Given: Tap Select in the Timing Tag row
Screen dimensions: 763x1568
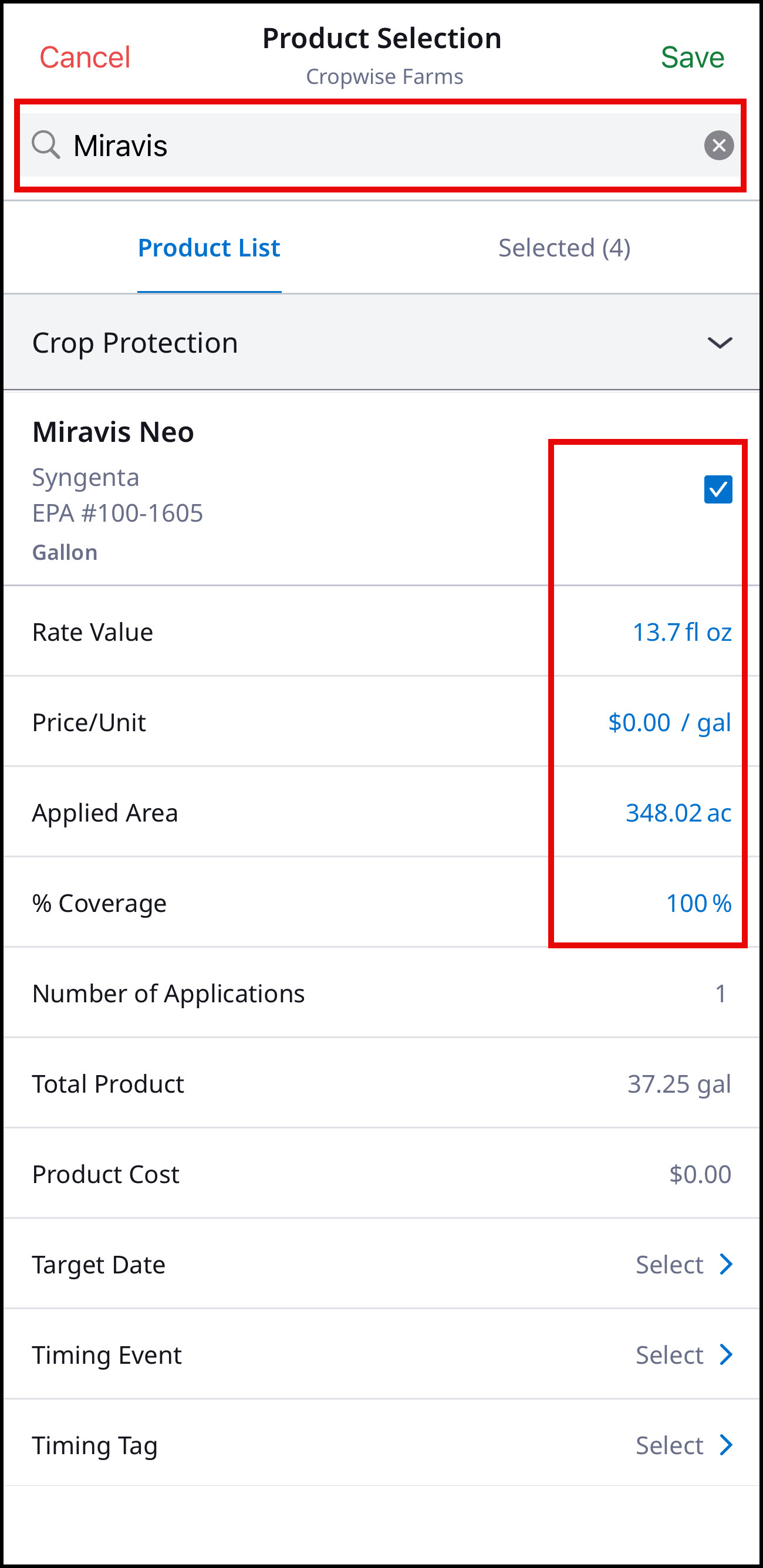Looking at the screenshot, I should (x=669, y=1446).
